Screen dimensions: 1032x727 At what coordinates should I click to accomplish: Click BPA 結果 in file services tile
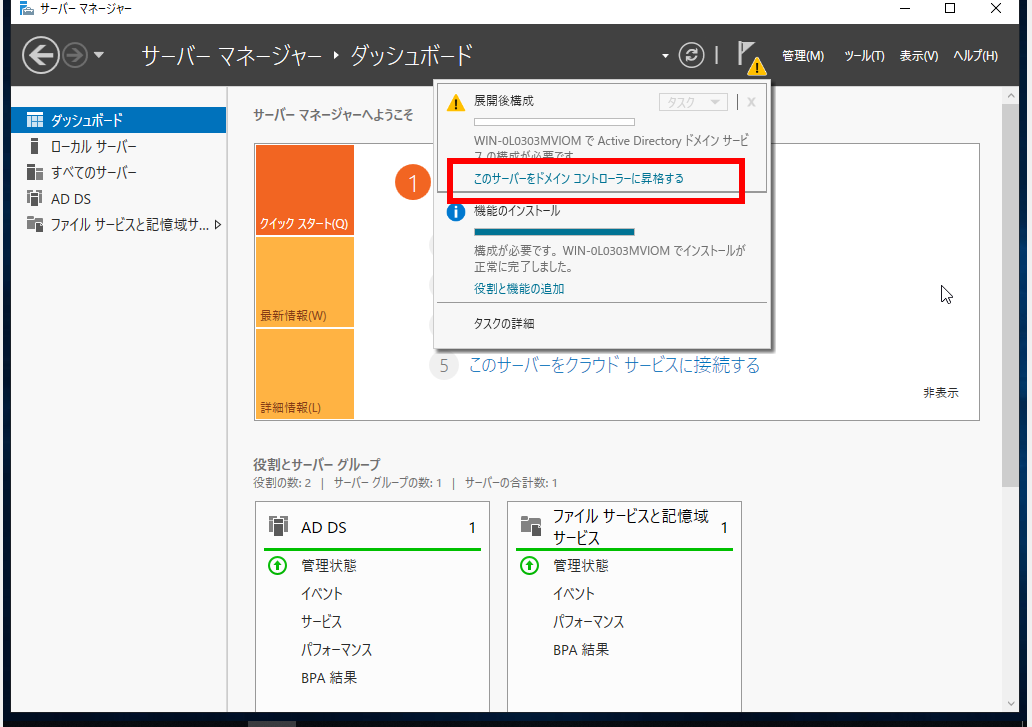pos(581,650)
